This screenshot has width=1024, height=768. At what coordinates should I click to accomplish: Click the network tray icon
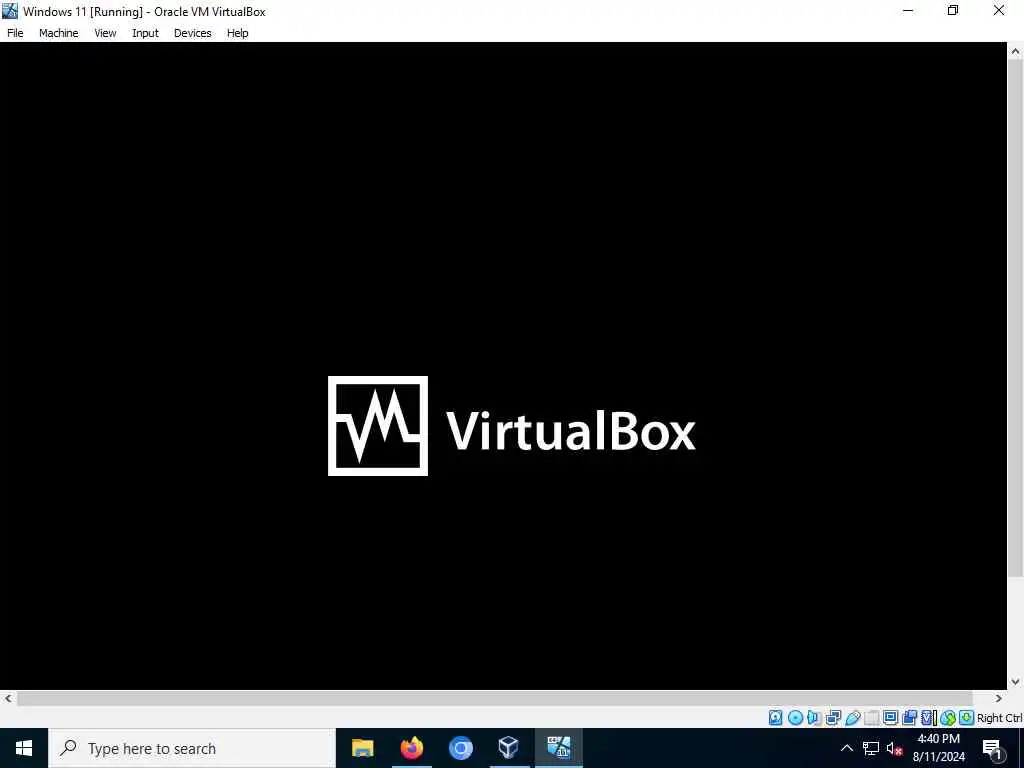(871, 748)
